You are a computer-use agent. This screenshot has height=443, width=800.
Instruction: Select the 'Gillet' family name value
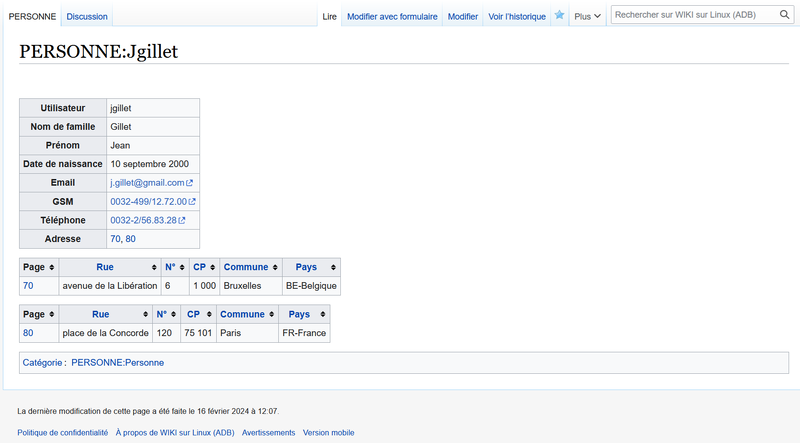pos(121,127)
